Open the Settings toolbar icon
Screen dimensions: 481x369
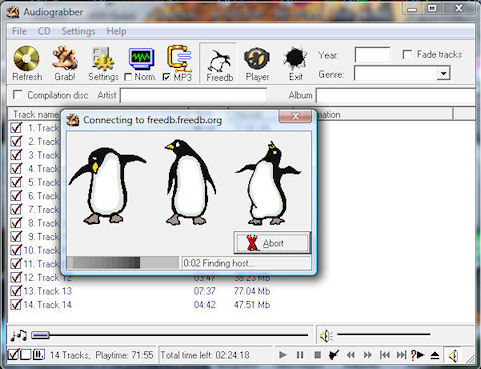[103, 59]
